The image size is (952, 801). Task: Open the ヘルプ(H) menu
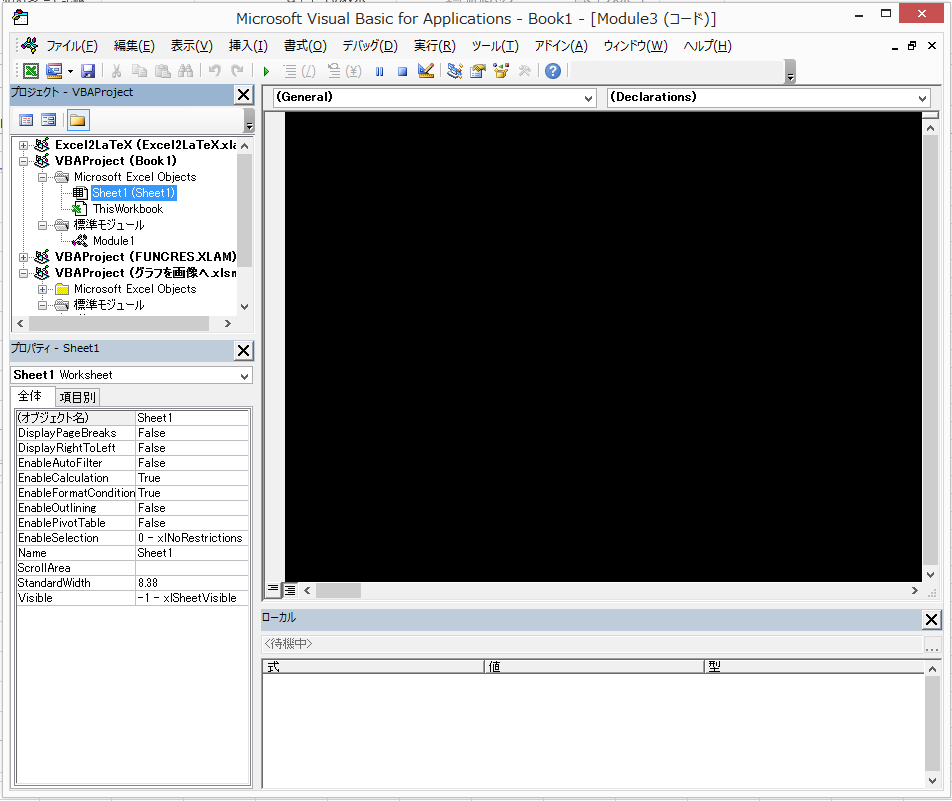[x=707, y=46]
